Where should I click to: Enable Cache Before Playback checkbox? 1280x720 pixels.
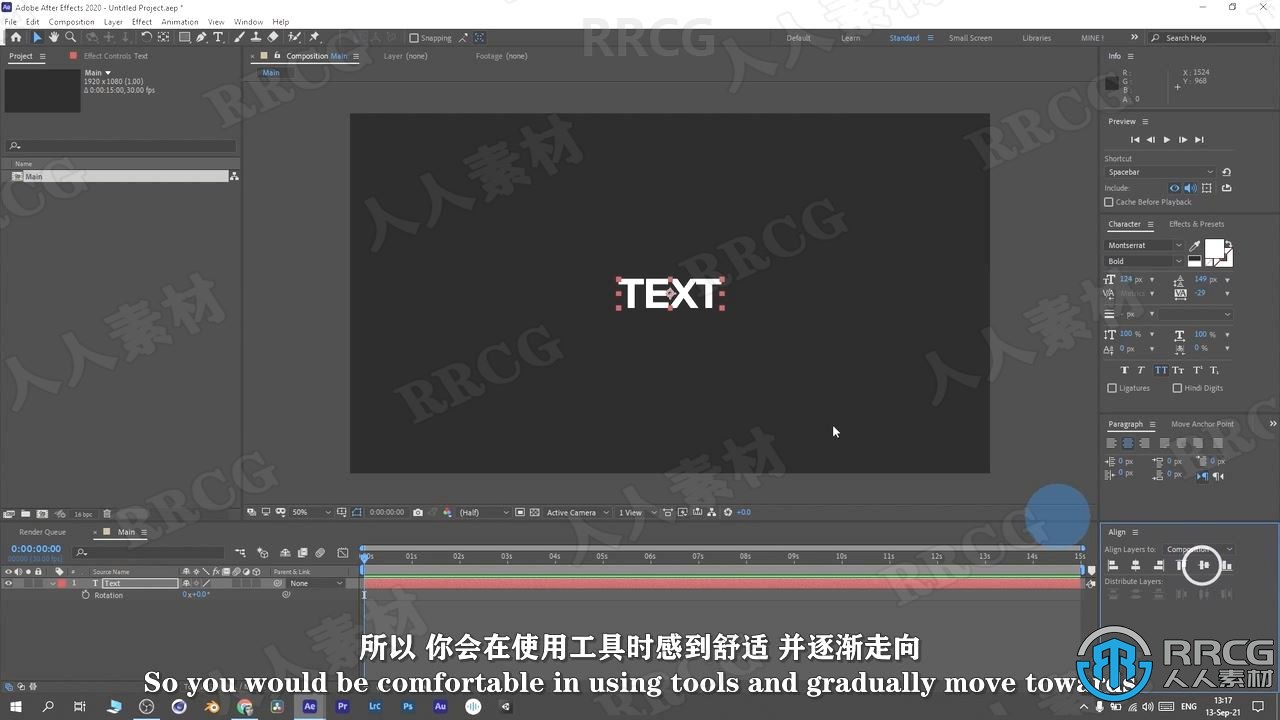[x=1109, y=202]
